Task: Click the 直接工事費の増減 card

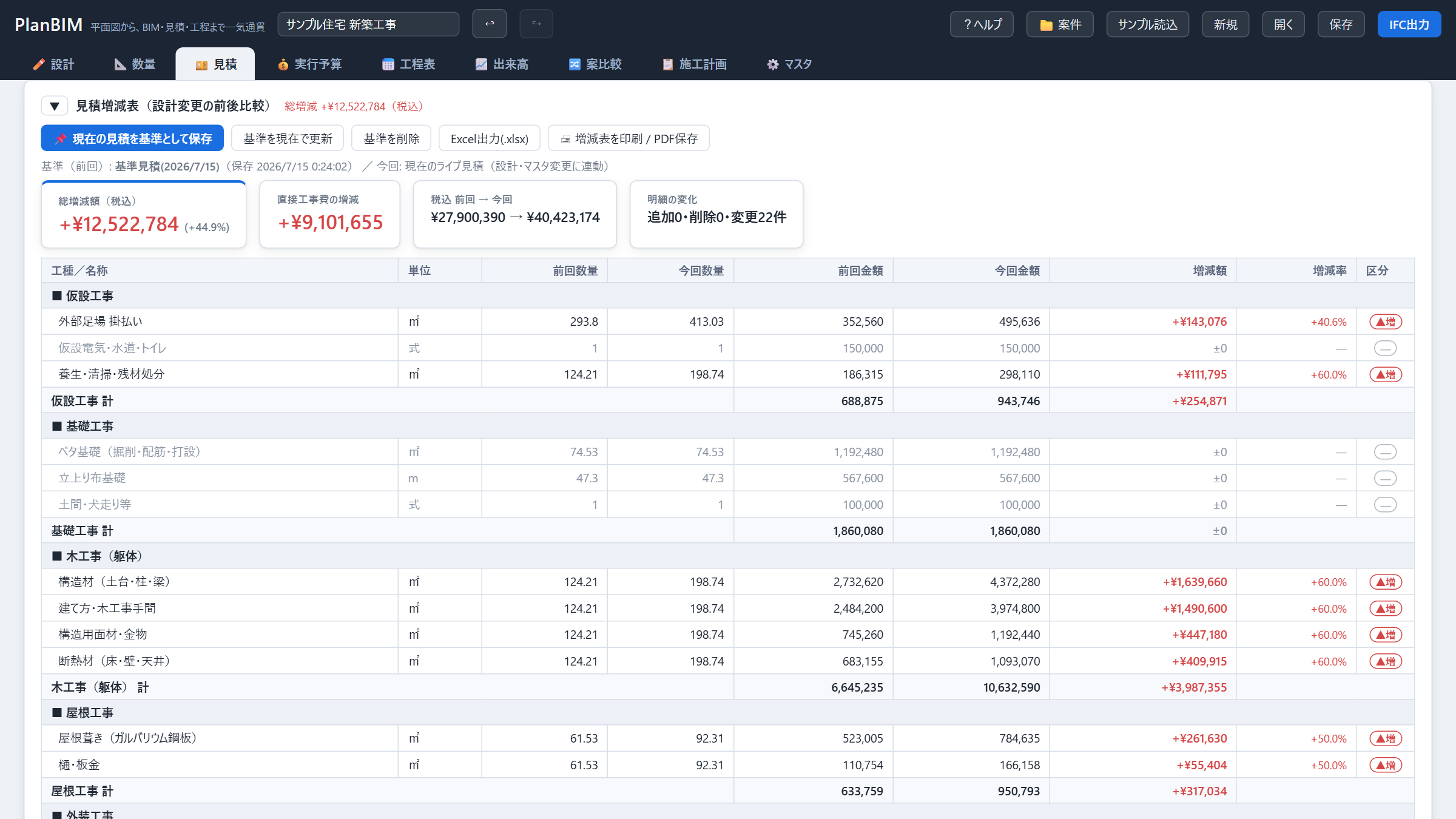Action: pyautogui.click(x=329, y=214)
